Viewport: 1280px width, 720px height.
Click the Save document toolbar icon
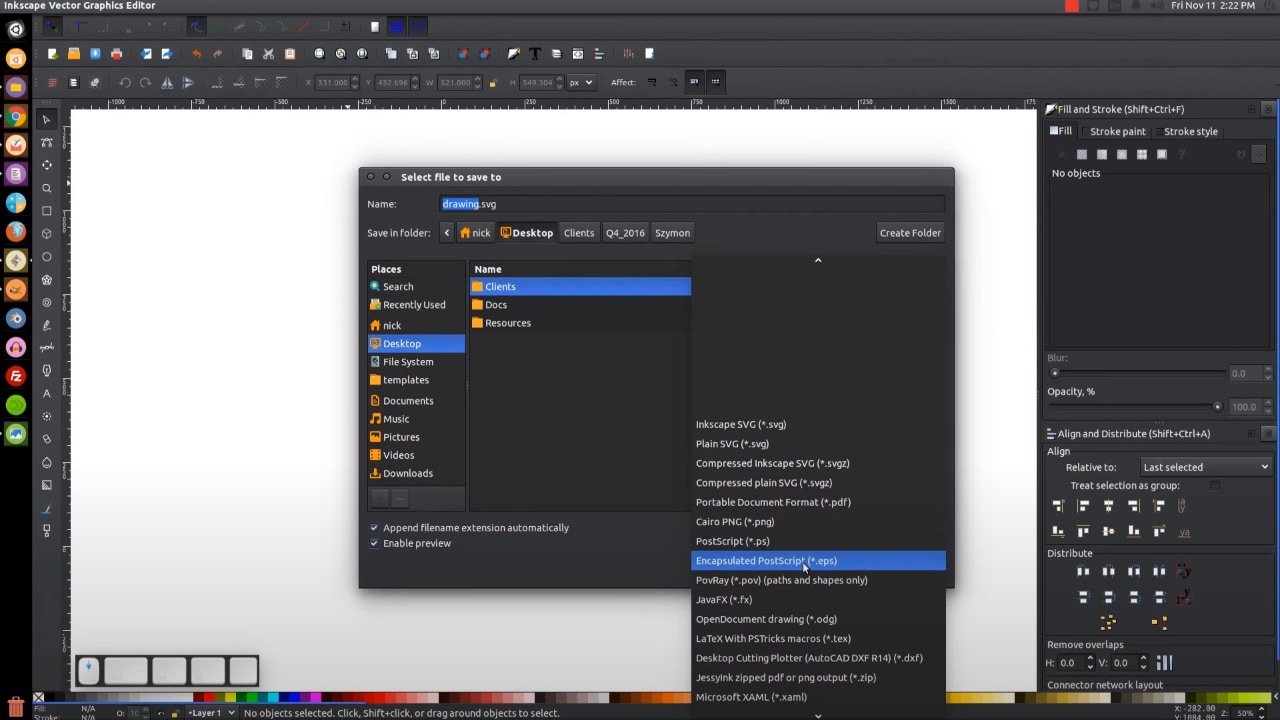click(x=95, y=54)
